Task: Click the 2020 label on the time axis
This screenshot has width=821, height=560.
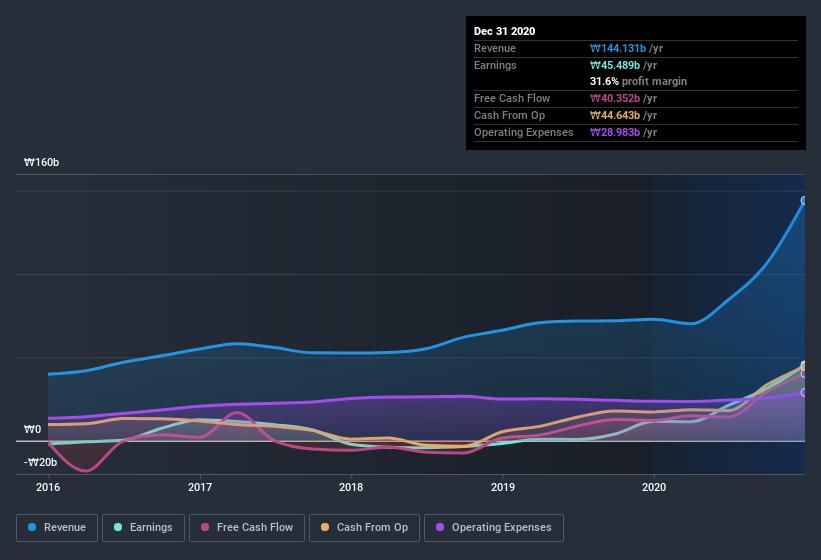Action: (653, 487)
